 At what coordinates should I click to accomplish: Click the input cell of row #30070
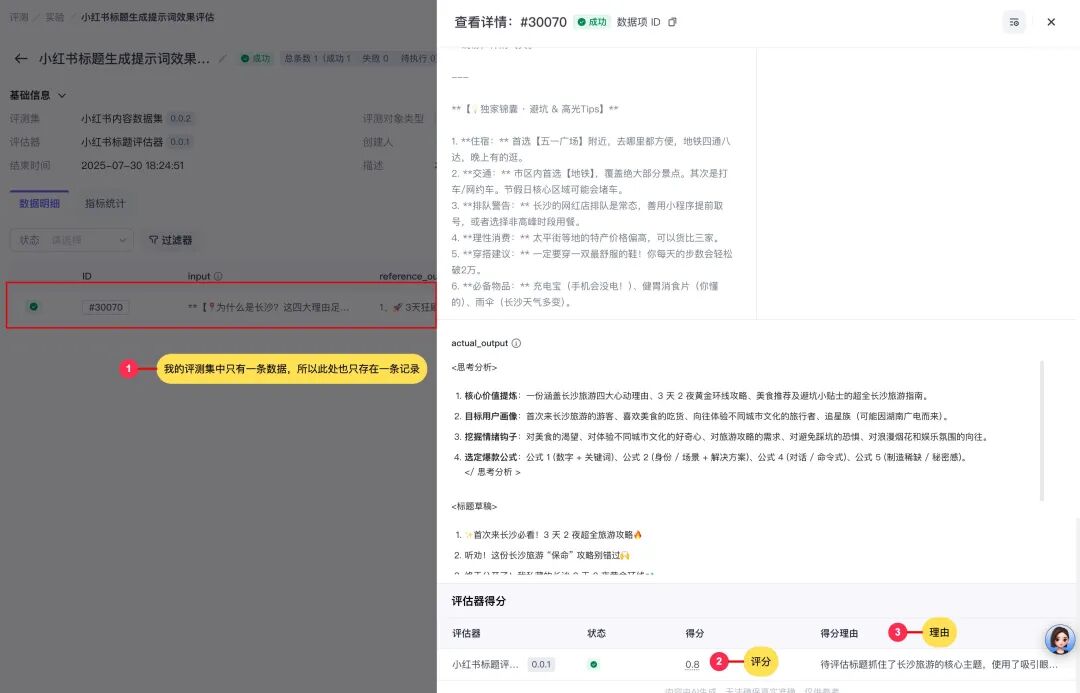tap(269, 307)
